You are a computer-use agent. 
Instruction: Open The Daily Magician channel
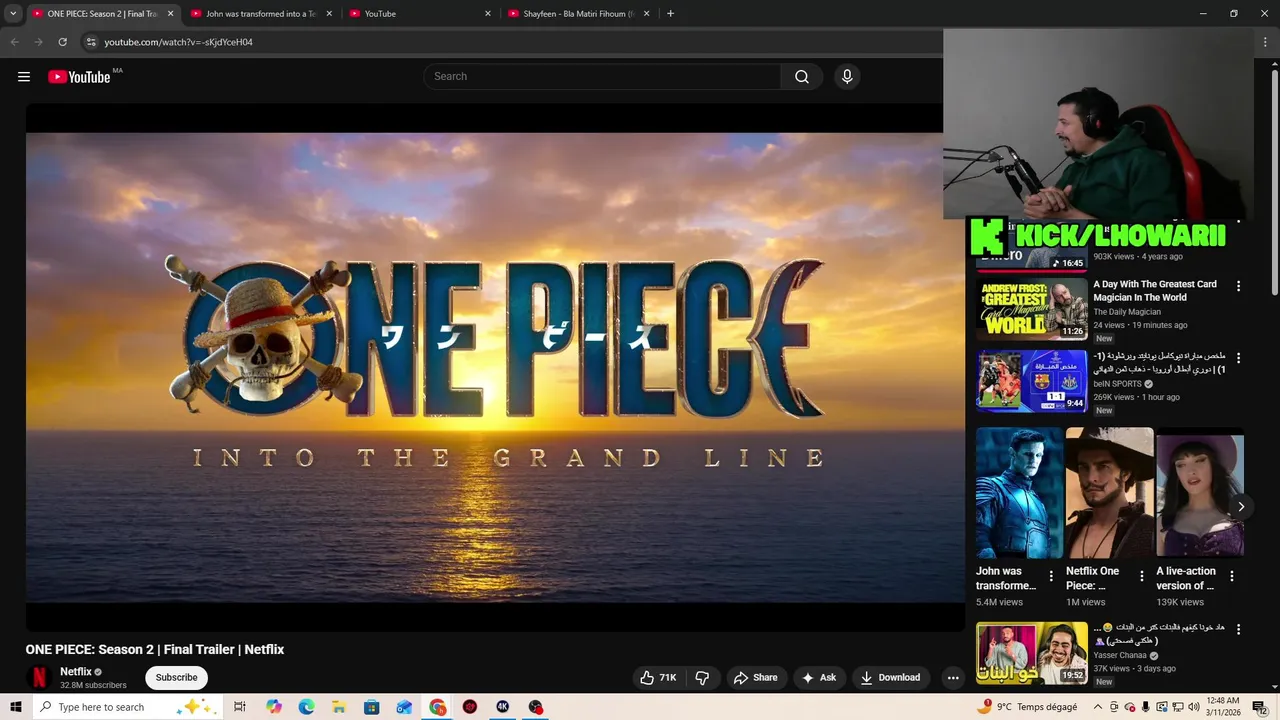(x=1127, y=312)
